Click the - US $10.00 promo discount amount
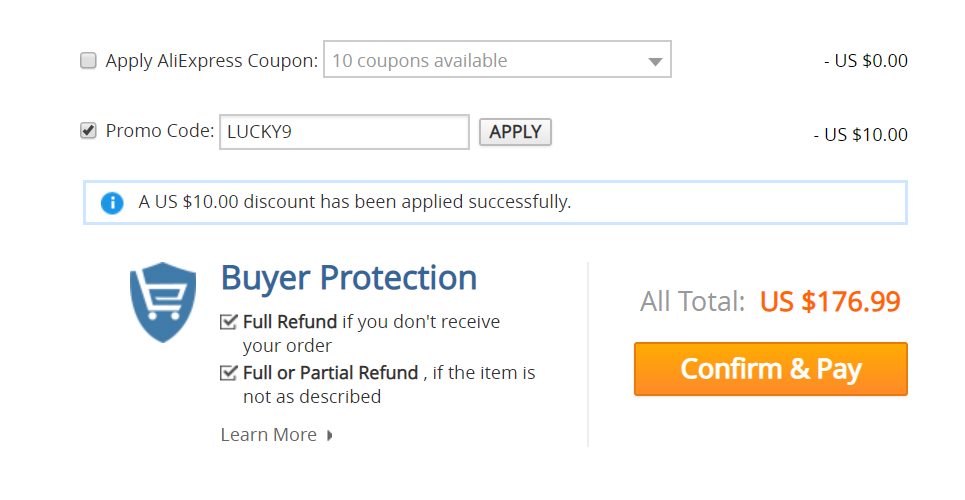 pyautogui.click(x=860, y=135)
